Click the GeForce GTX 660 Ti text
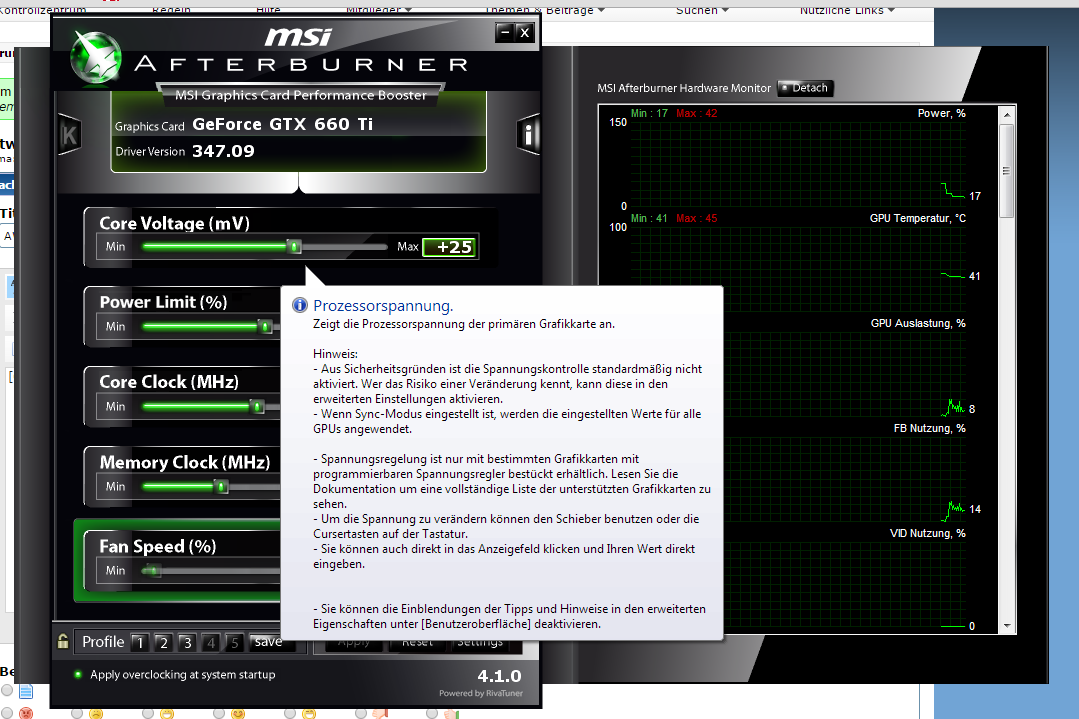Viewport: 1079px width, 719px height. [282, 125]
